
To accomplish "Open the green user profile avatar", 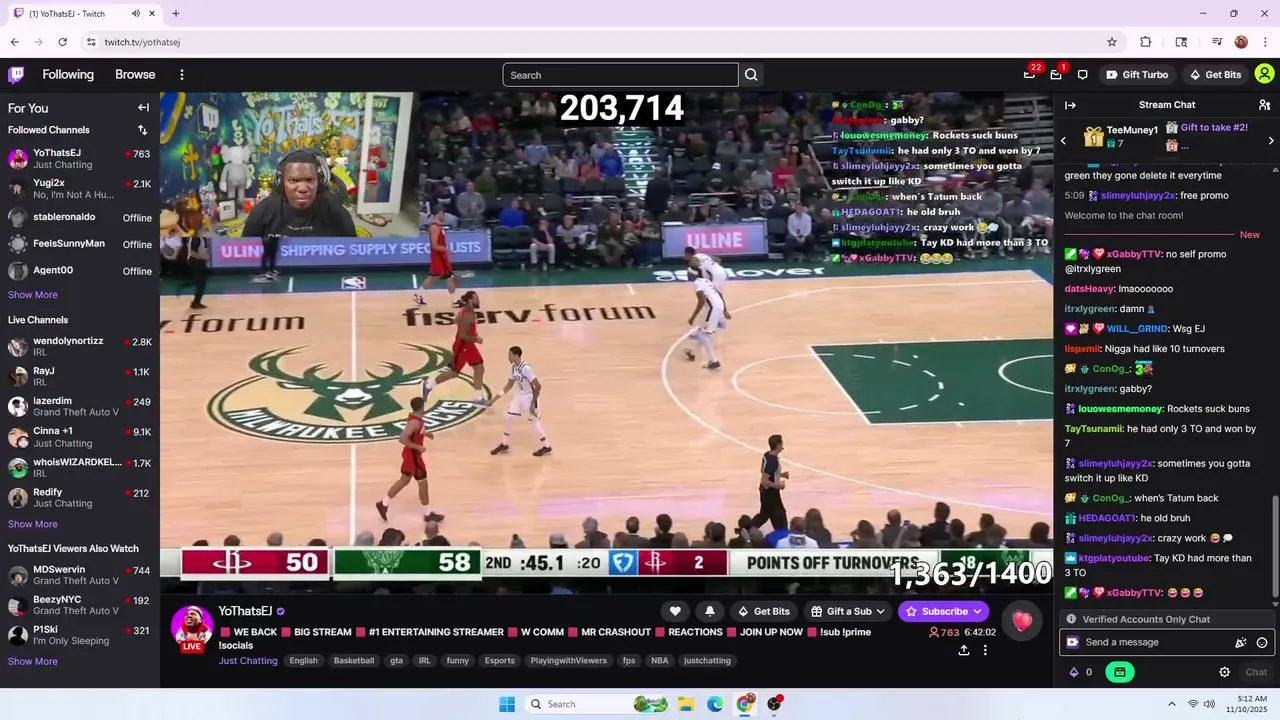I will [x=1264, y=75].
